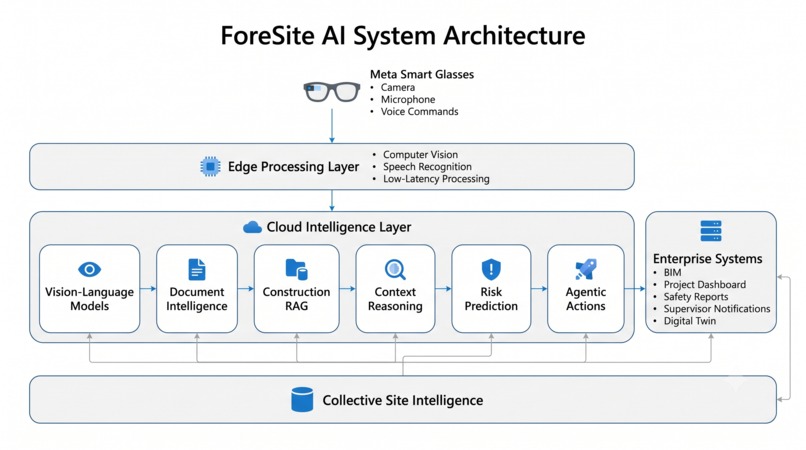Click the BIM list item

(x=672, y=273)
